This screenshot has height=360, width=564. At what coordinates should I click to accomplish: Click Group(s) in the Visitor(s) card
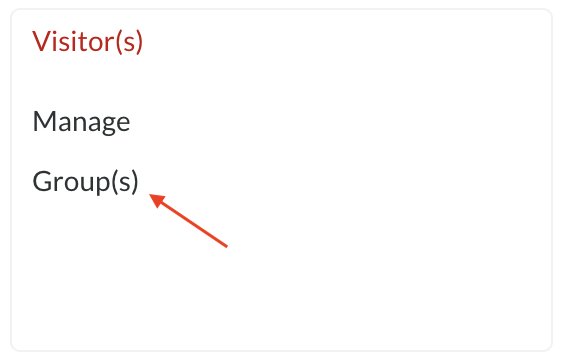pos(85,182)
